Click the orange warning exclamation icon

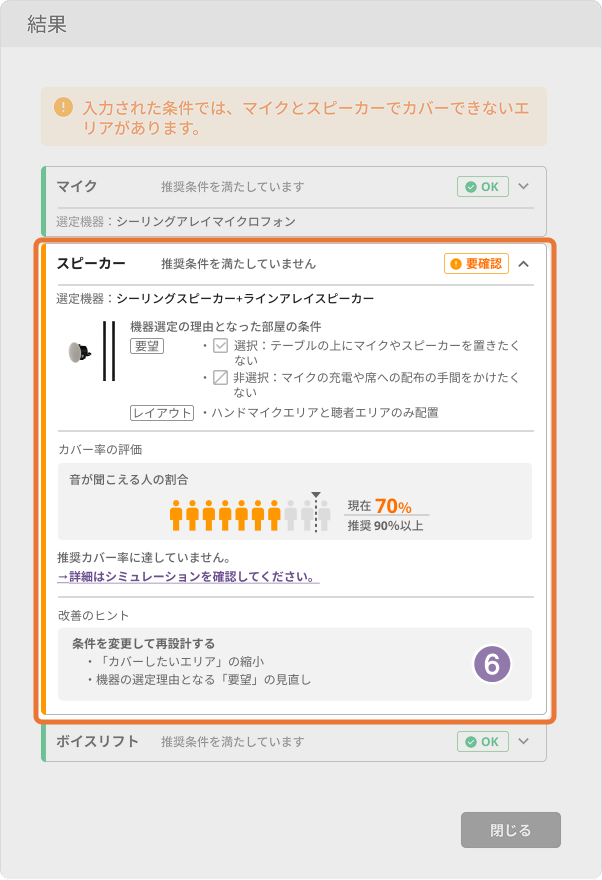[x=63, y=107]
